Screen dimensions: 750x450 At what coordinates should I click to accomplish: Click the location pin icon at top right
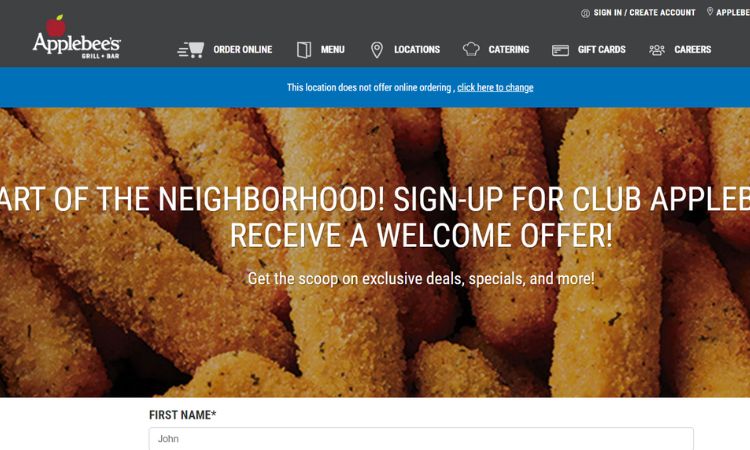tap(710, 11)
